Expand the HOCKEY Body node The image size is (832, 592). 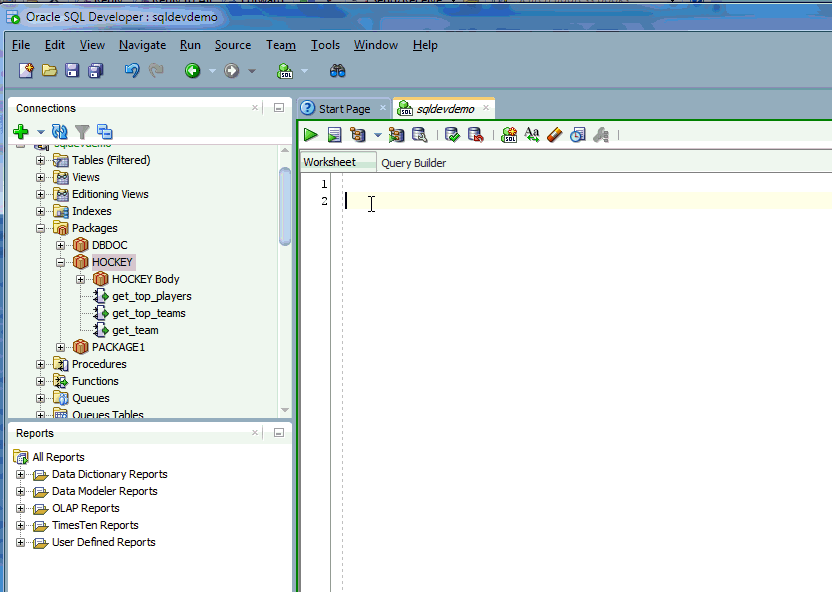(x=80, y=279)
